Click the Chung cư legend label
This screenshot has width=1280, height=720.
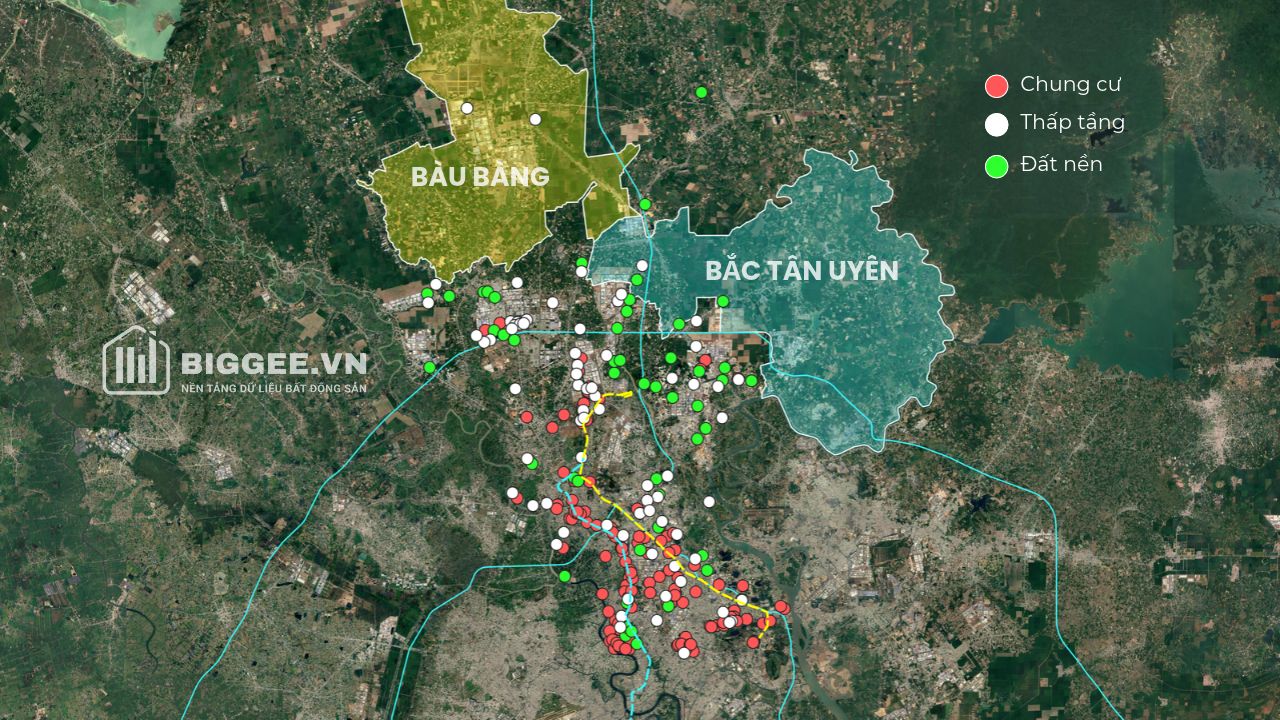(1070, 85)
